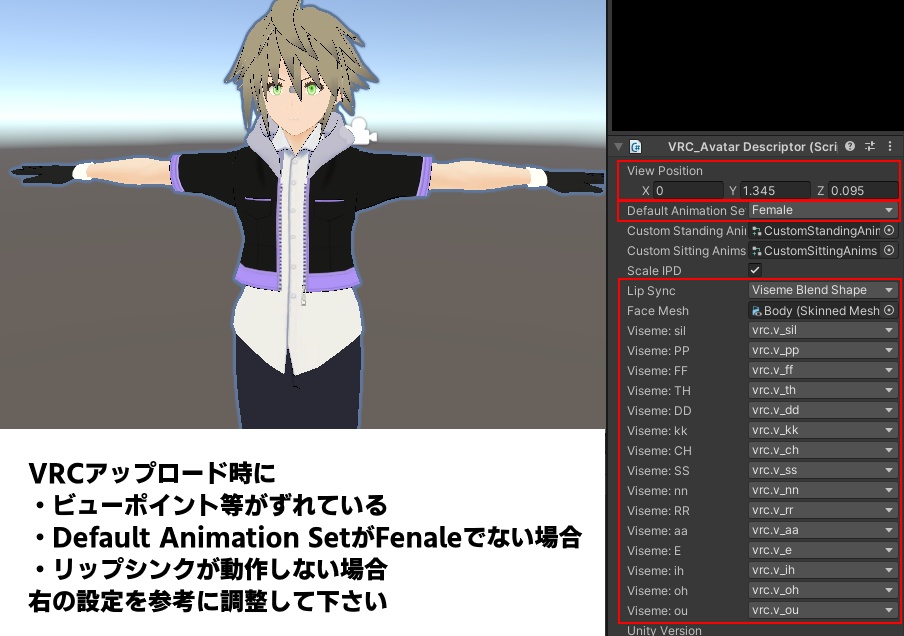
Task: Open object picker for Face Mesh
Action: [x=888, y=310]
